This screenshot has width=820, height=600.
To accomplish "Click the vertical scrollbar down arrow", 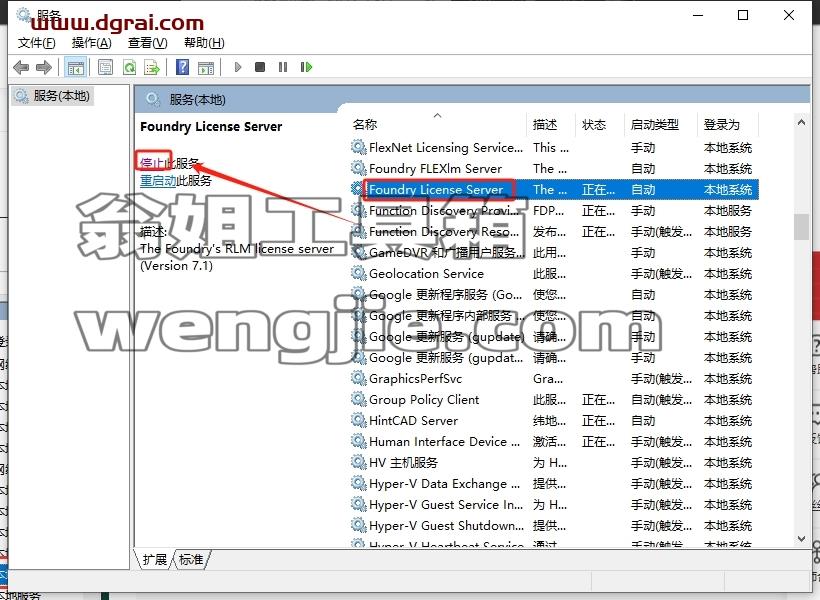I will coord(801,539).
